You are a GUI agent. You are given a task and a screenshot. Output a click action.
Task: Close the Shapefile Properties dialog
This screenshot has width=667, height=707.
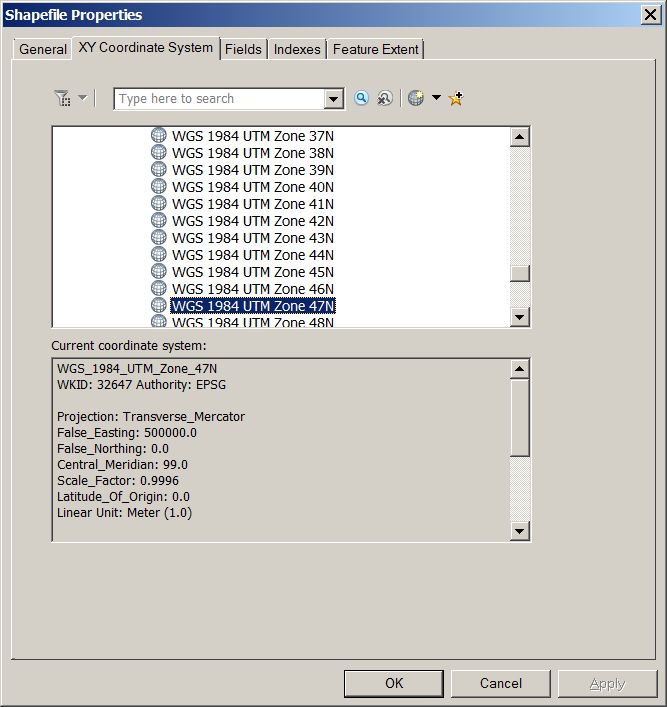650,15
